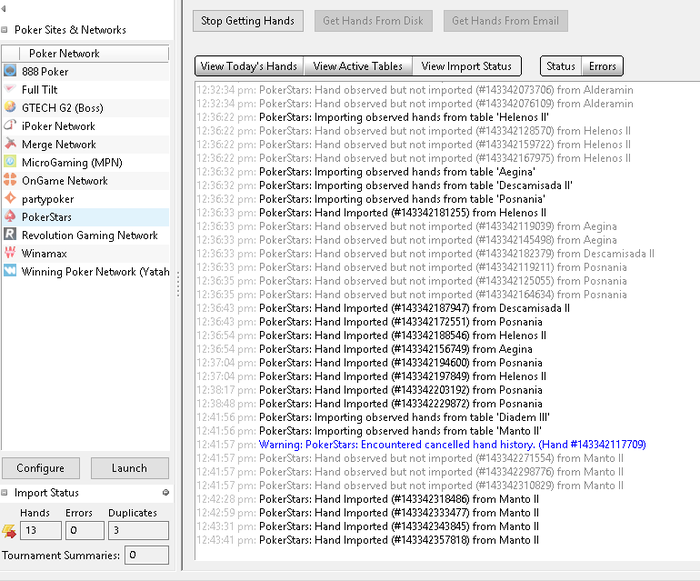This screenshot has width=700, height=581.
Task: Click the PokerStars spade icon
Action: [x=10, y=217]
